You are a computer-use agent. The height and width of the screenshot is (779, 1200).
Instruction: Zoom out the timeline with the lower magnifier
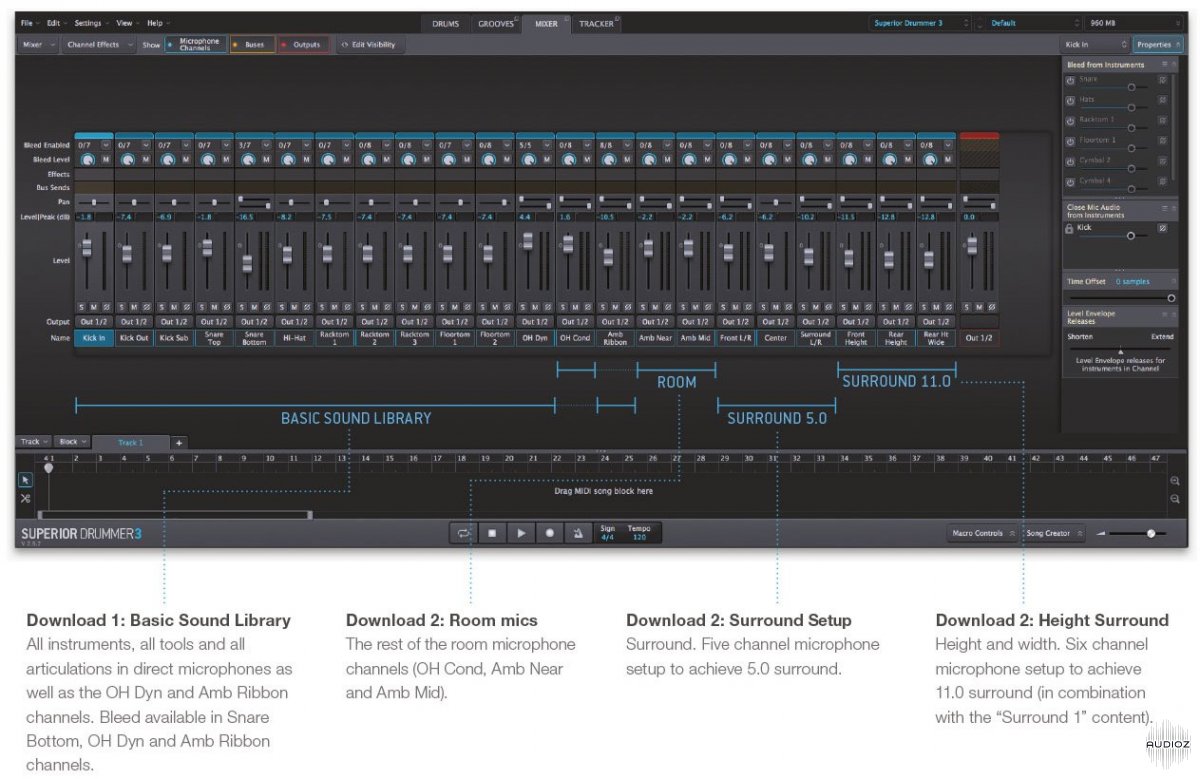[1175, 498]
